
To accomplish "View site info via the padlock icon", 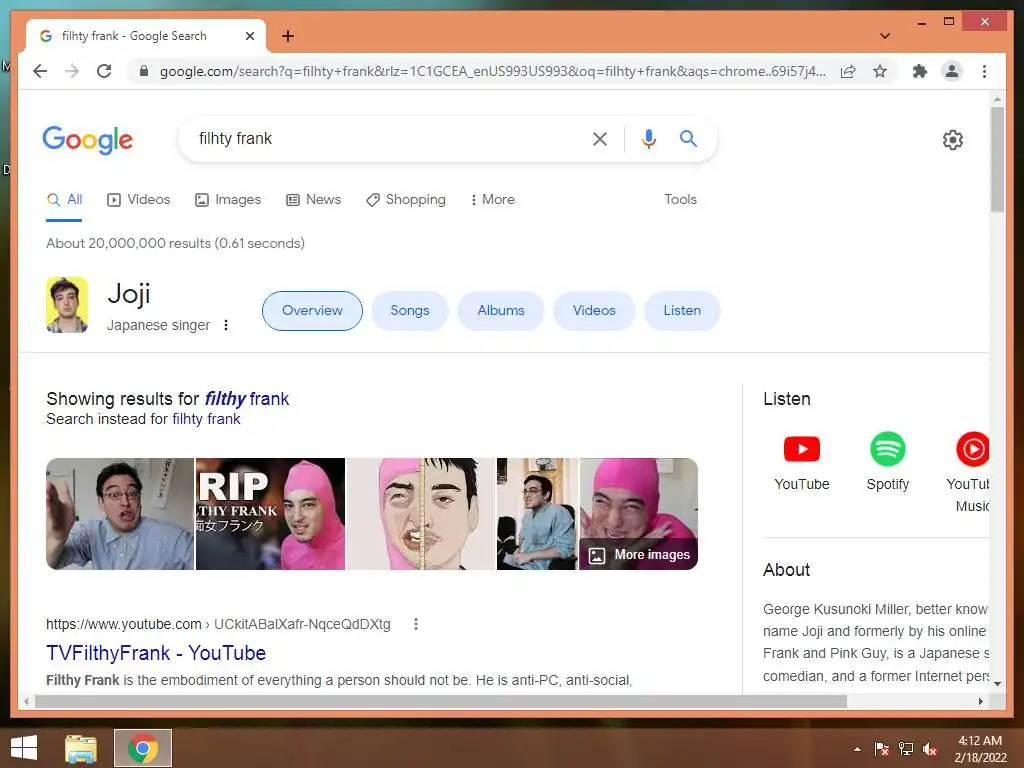I will (x=144, y=71).
